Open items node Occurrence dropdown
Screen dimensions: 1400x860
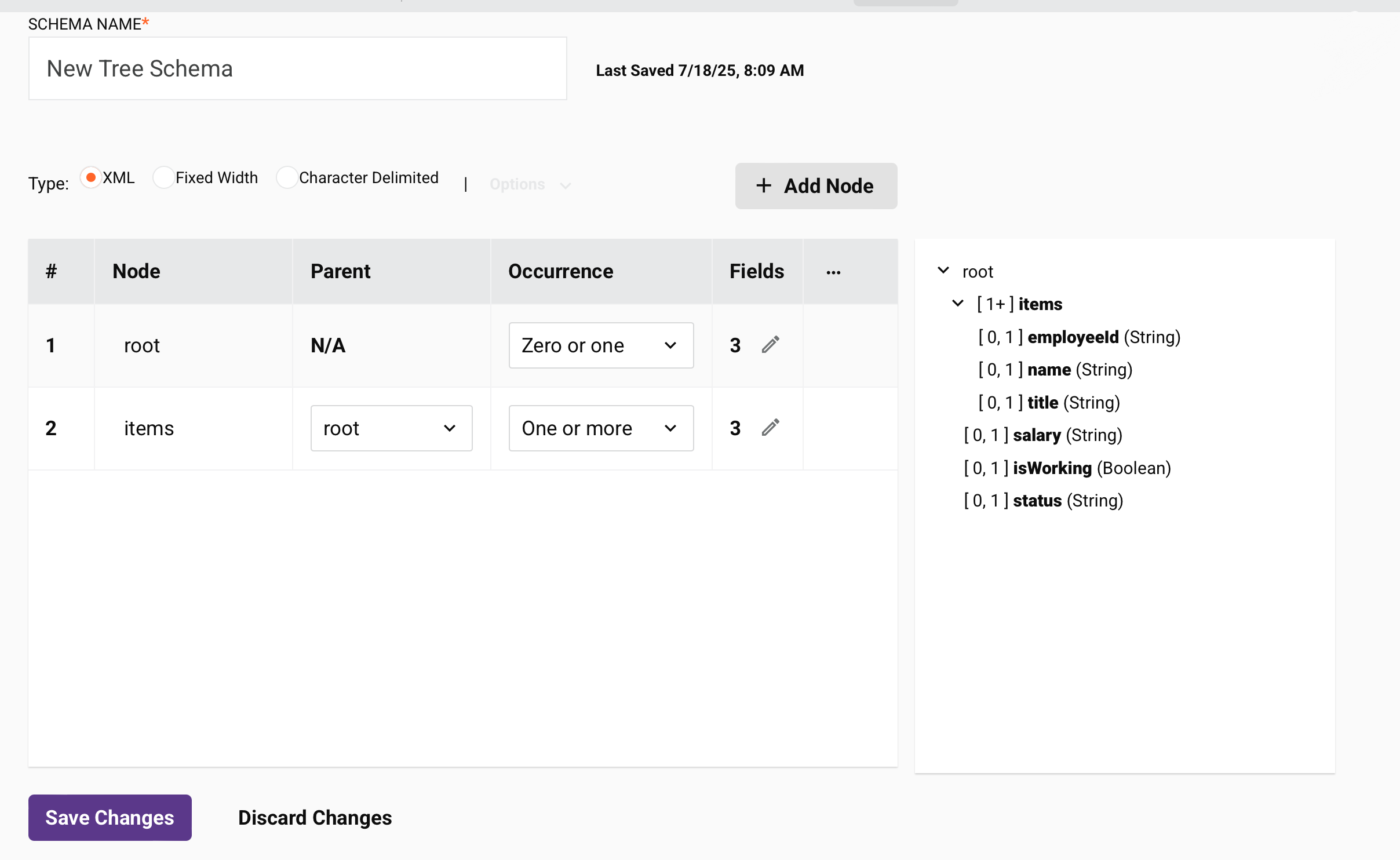(600, 428)
